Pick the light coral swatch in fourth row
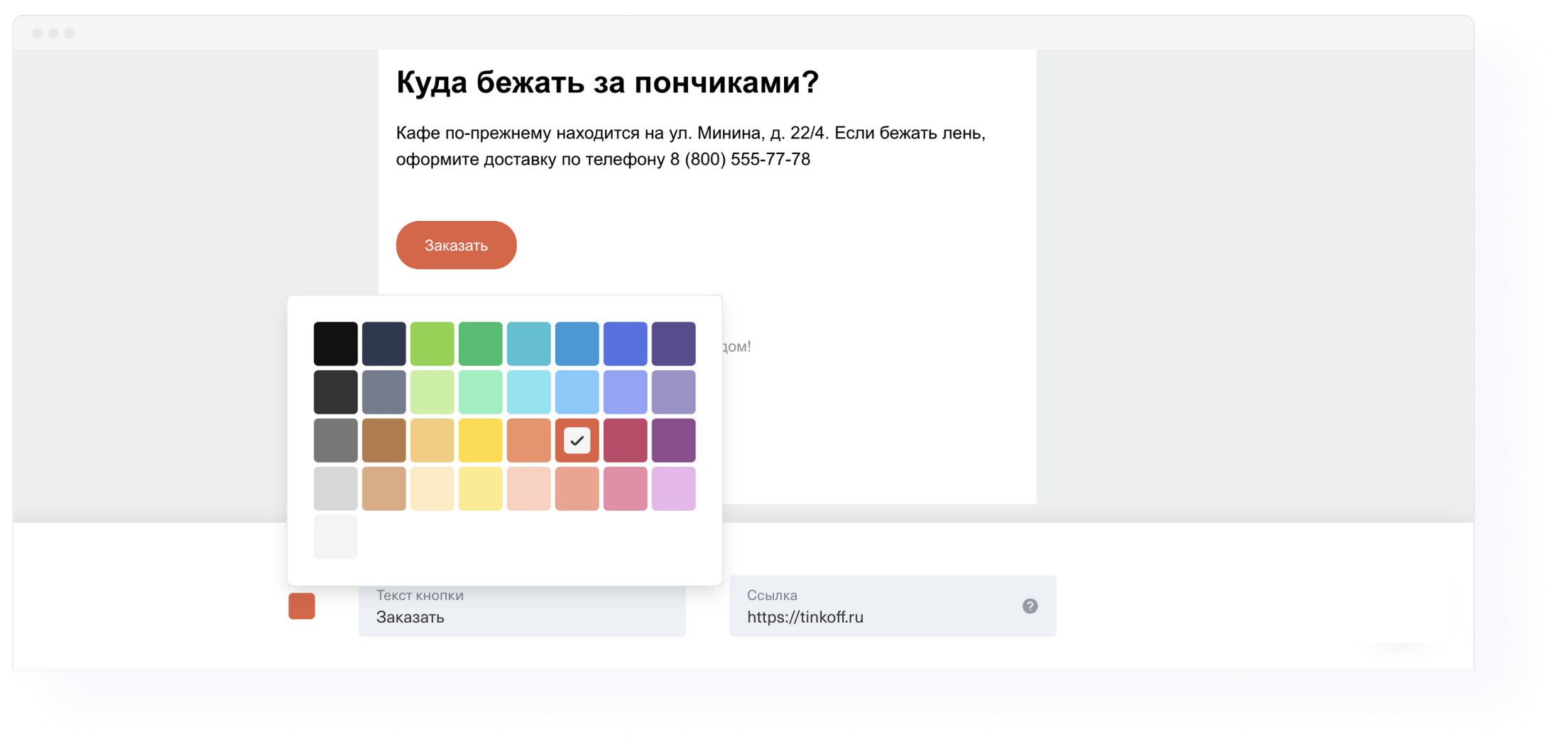Viewport: 1568px width, 750px height. [577, 489]
